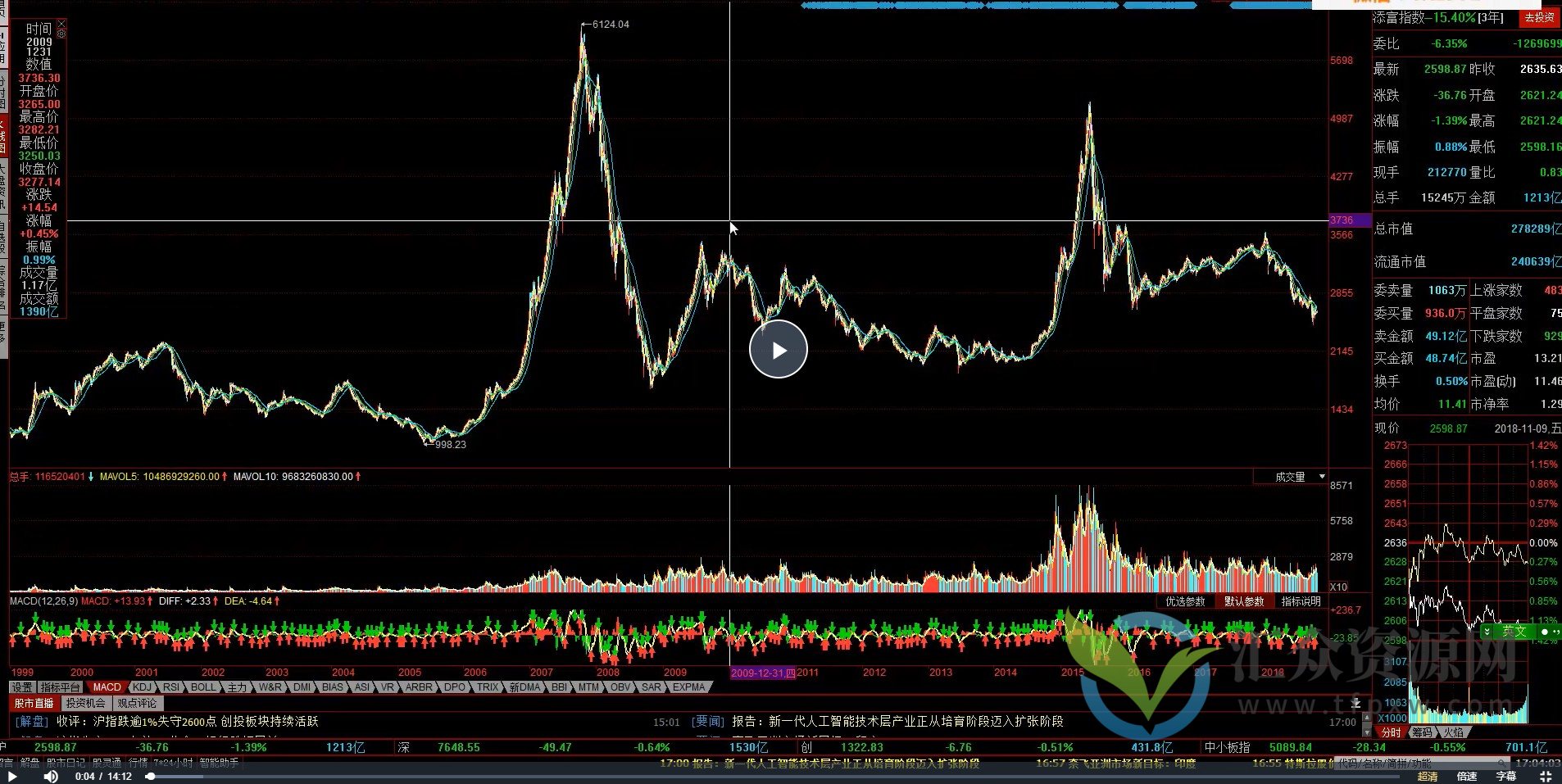Toggle 默认参数 indicator parameters

(1243, 601)
